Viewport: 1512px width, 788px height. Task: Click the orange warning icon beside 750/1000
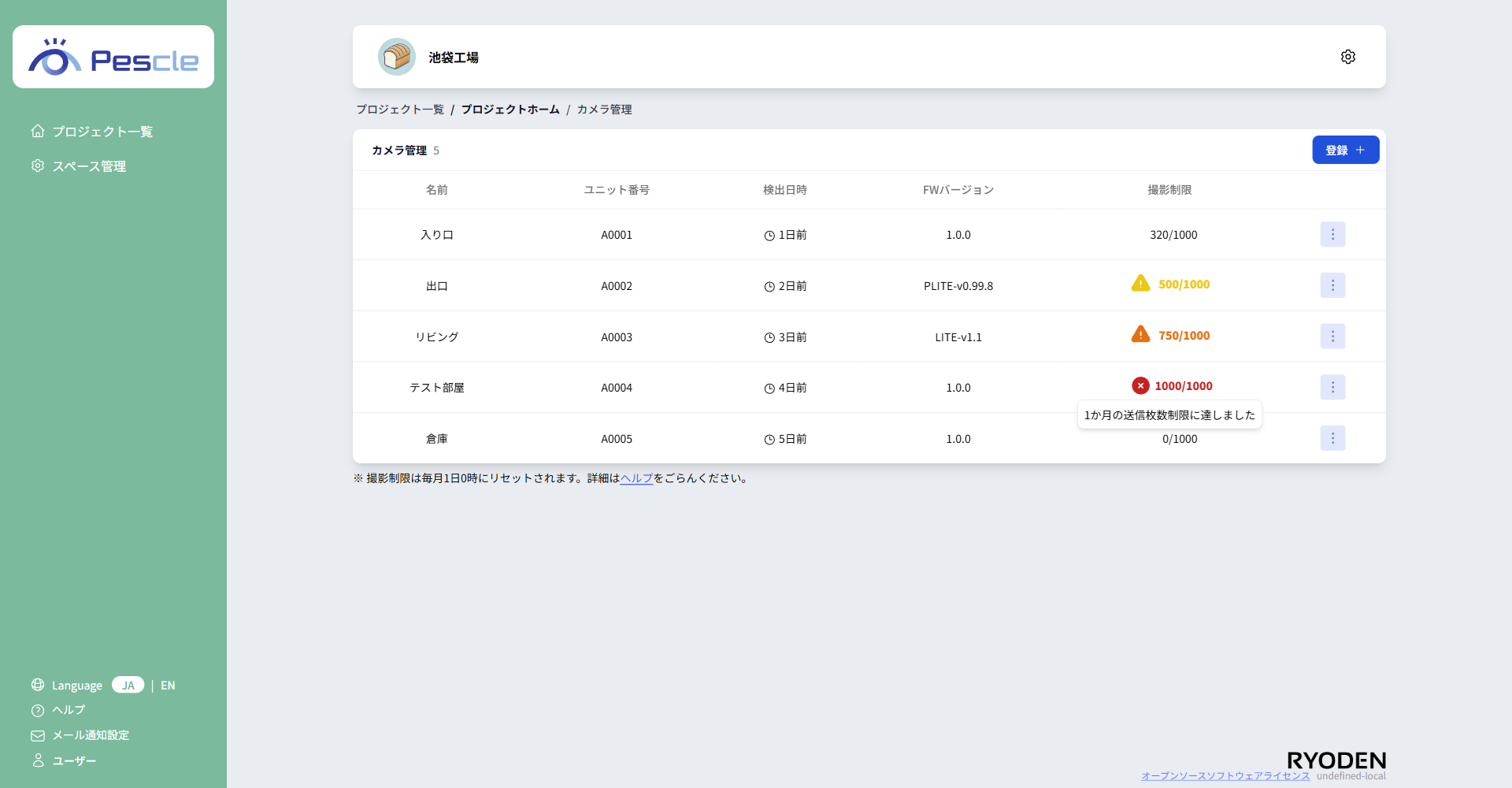click(1140, 335)
